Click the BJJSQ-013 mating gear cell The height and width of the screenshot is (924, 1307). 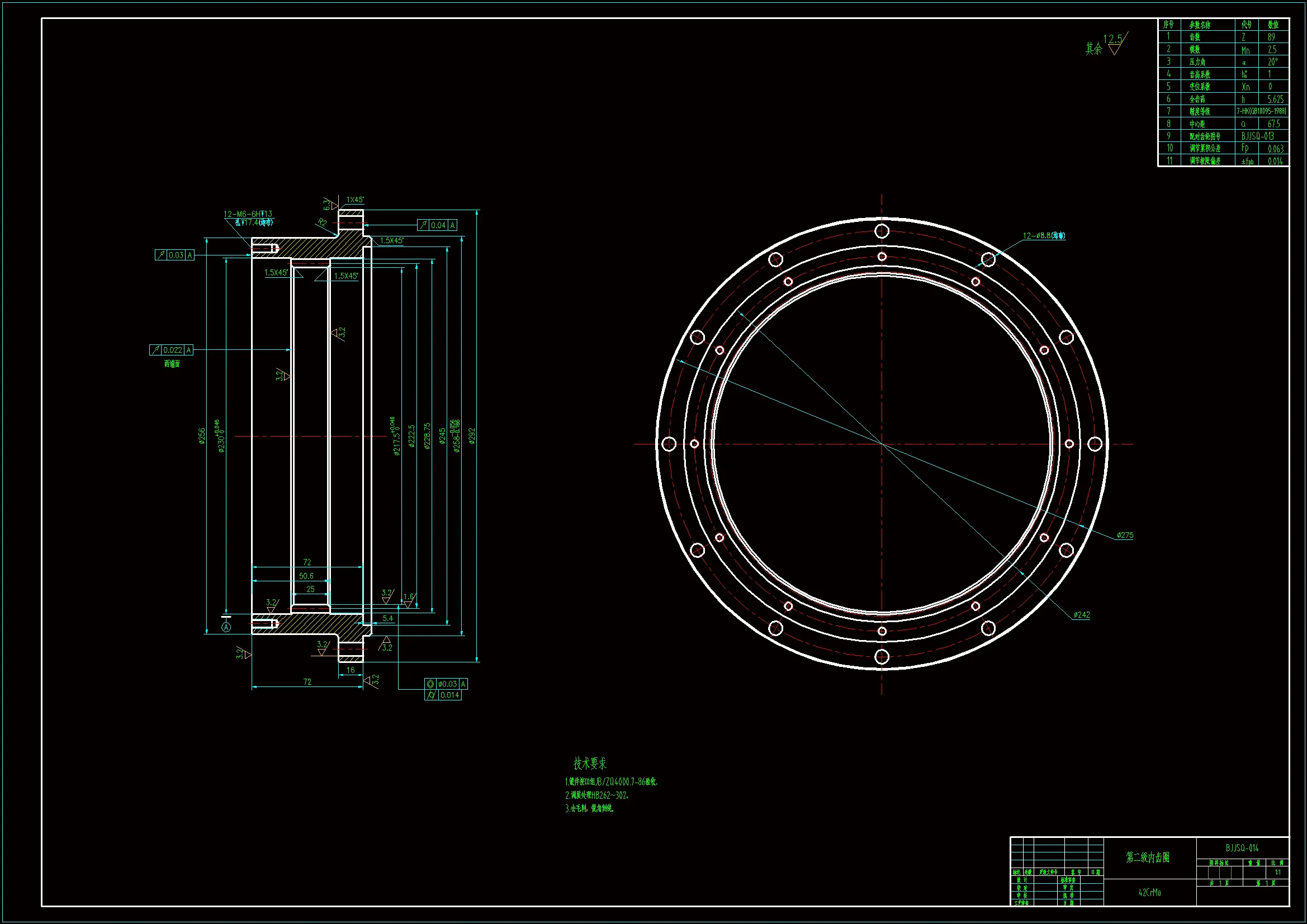[x=1257, y=136]
